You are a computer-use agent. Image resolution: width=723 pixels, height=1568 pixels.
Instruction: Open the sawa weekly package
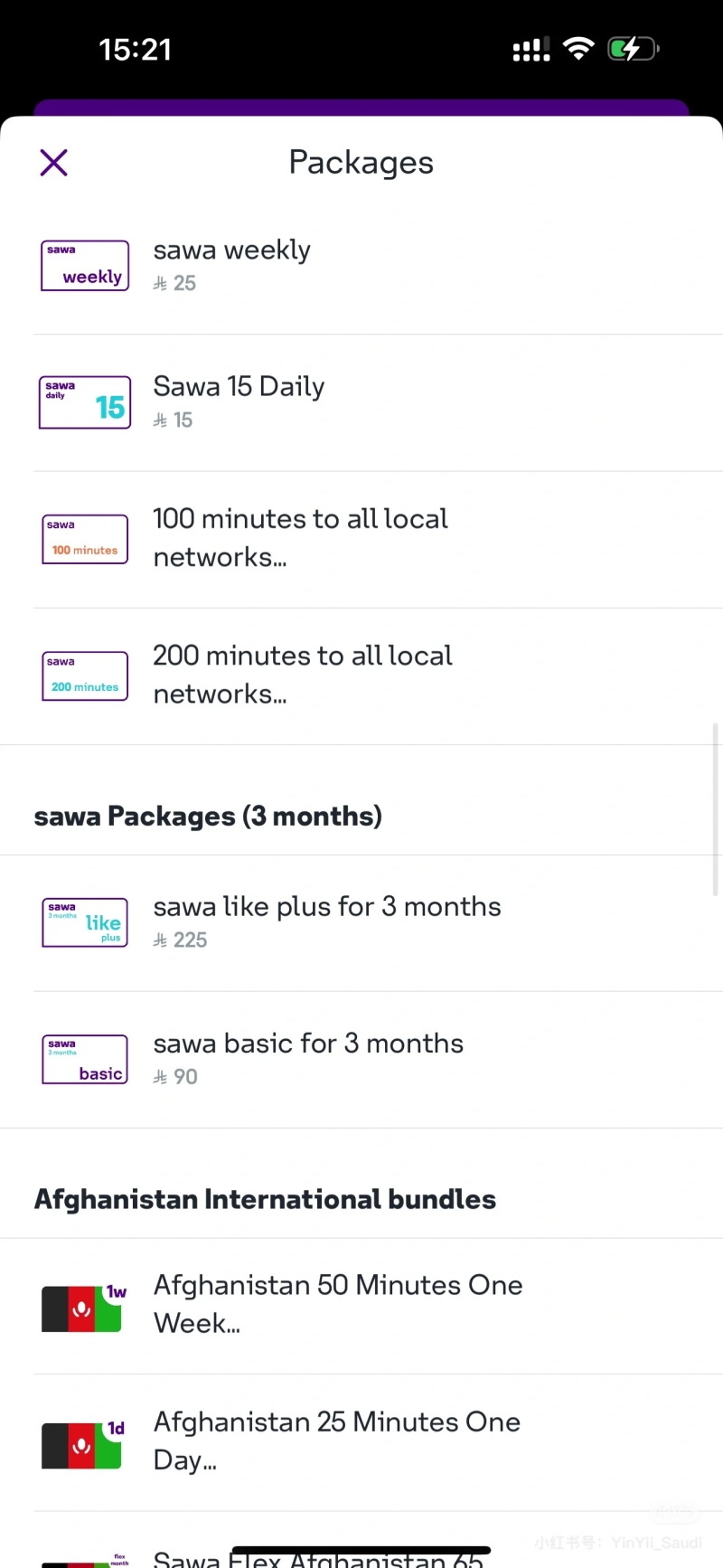pyautogui.click(x=378, y=266)
